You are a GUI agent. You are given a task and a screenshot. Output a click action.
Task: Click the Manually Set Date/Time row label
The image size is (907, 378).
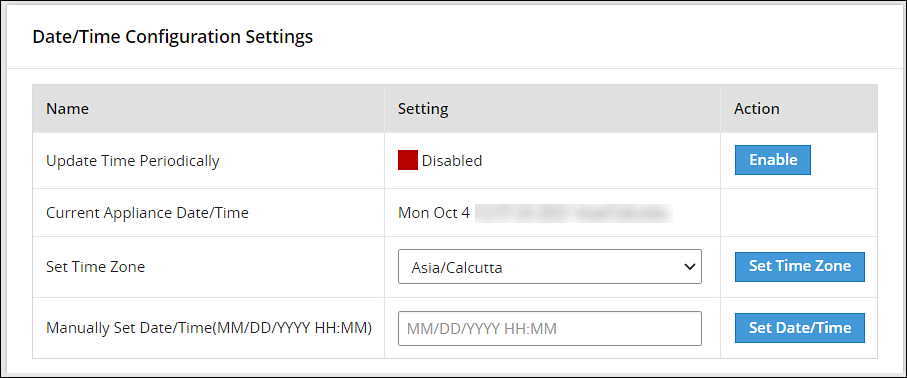click(x=209, y=328)
